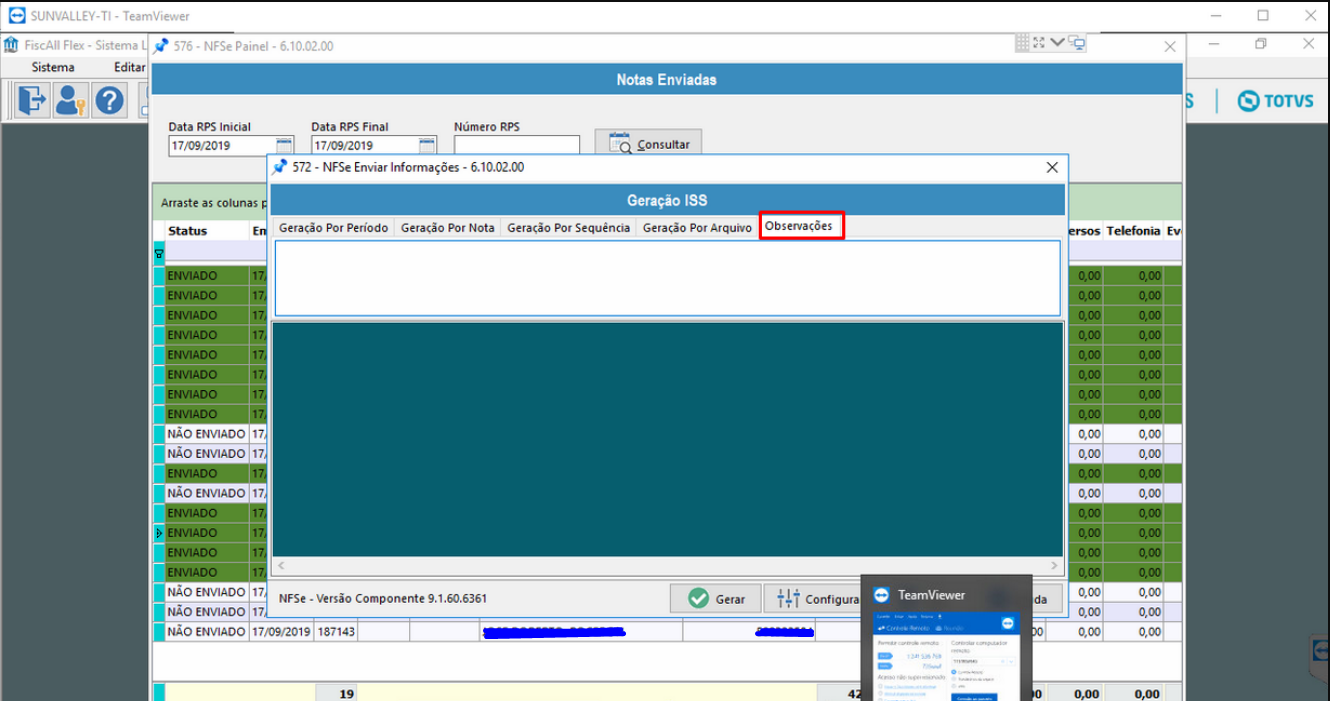Open calendar picker for Data RPS Inicial
1330x701 pixels.
pyautogui.click(x=284, y=145)
